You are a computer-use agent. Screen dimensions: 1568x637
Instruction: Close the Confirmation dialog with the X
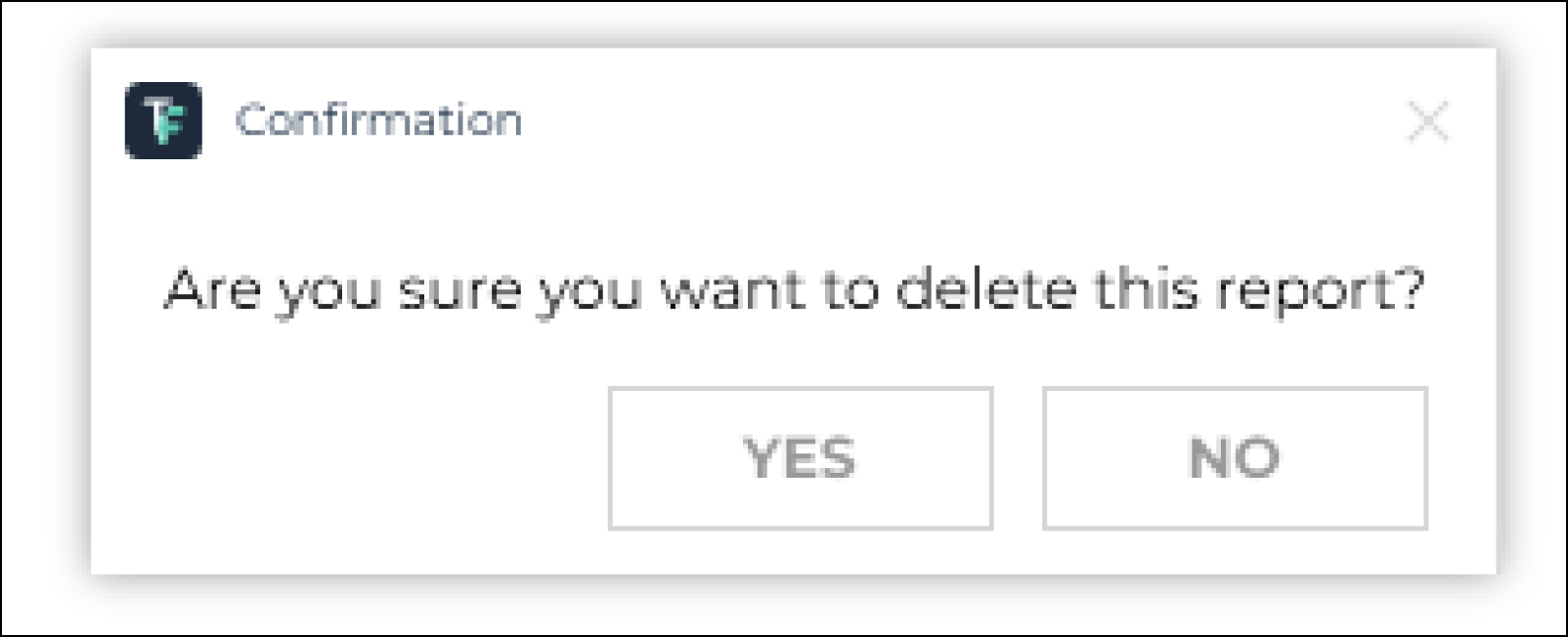pyautogui.click(x=1428, y=121)
